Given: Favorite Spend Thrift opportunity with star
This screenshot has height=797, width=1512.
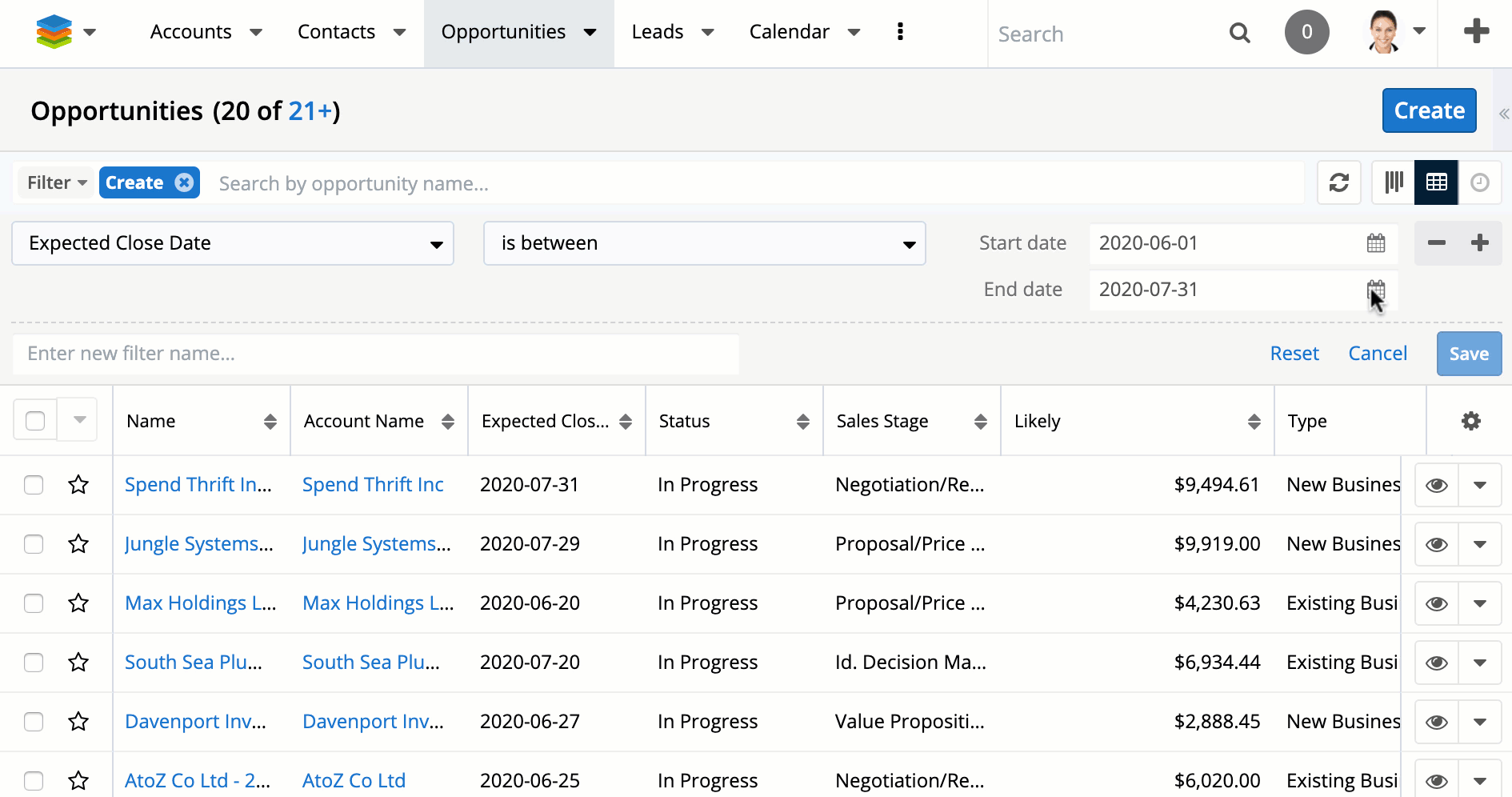Looking at the screenshot, I should pos(78,485).
